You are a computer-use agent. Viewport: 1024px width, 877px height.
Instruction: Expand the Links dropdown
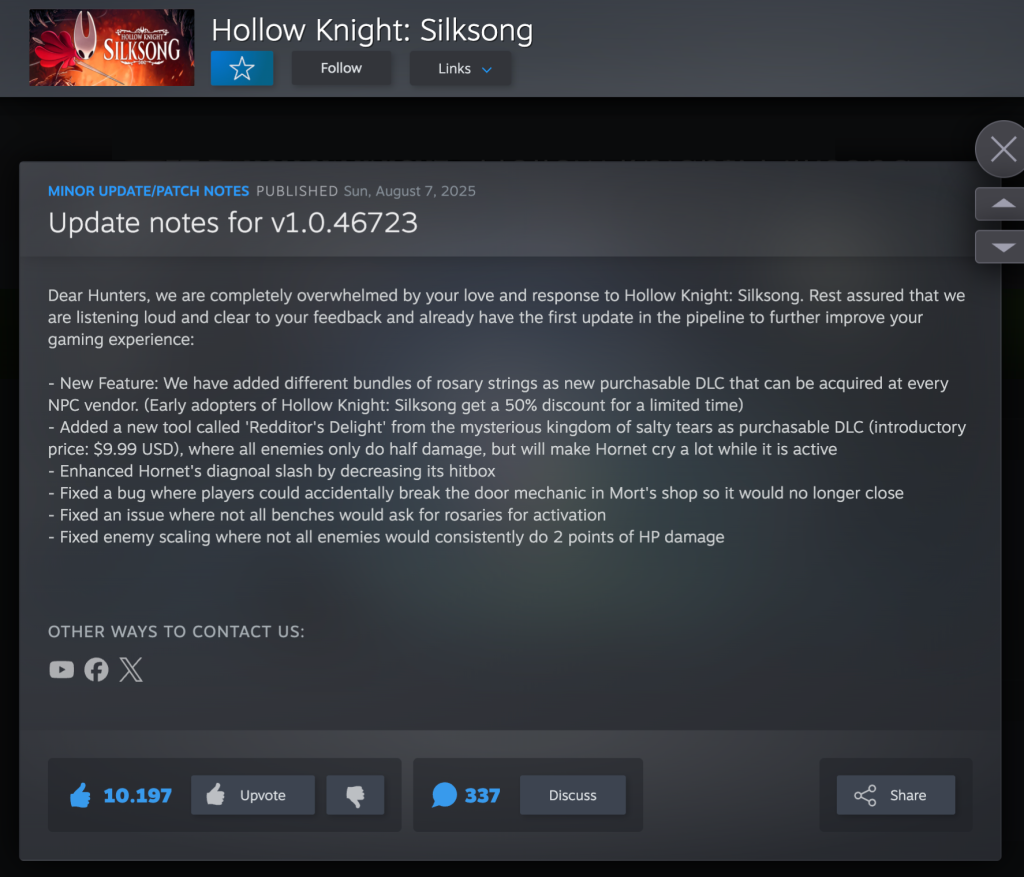(x=460, y=68)
